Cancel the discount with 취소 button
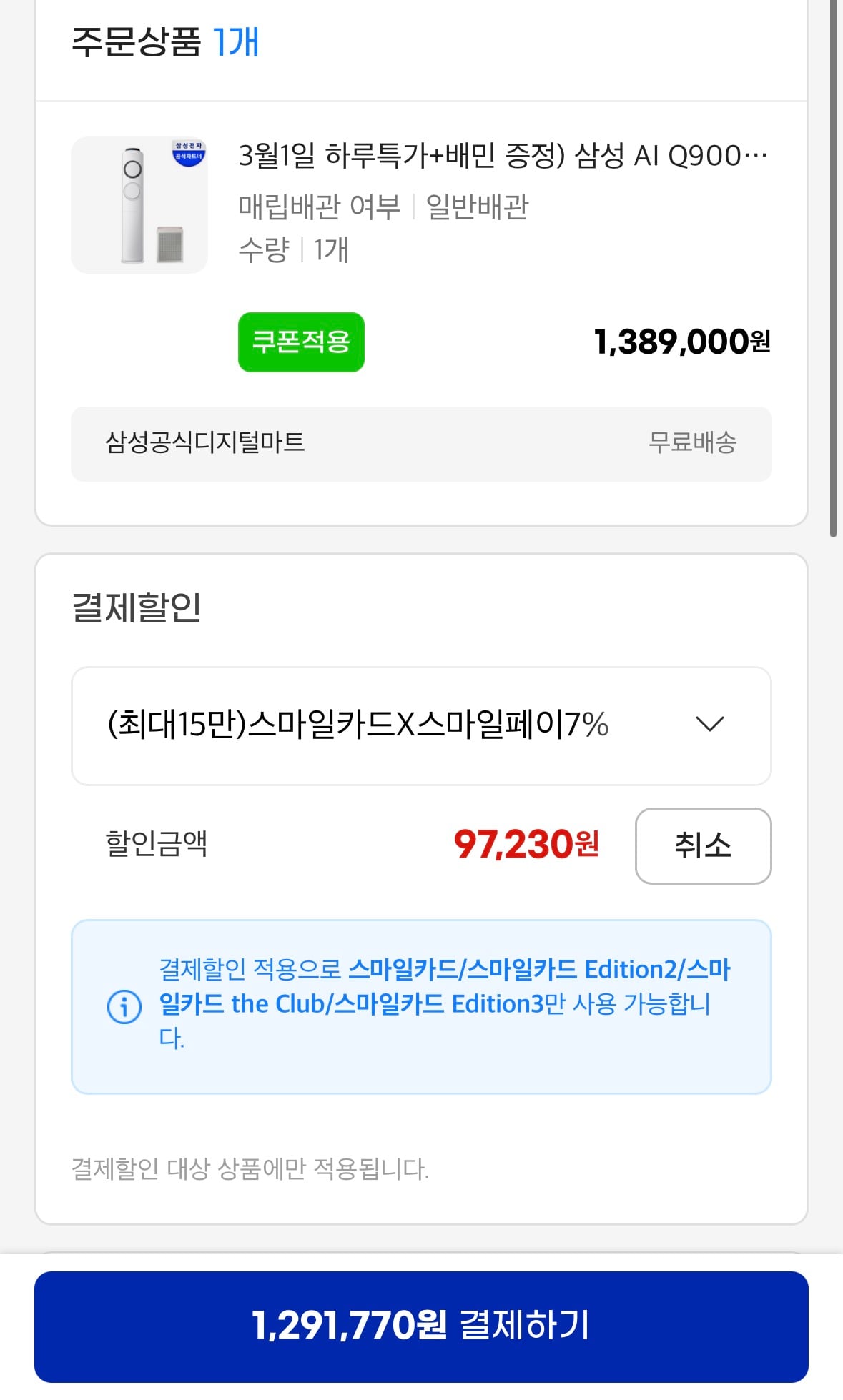Image resolution: width=843 pixels, height=1400 pixels. [x=703, y=845]
